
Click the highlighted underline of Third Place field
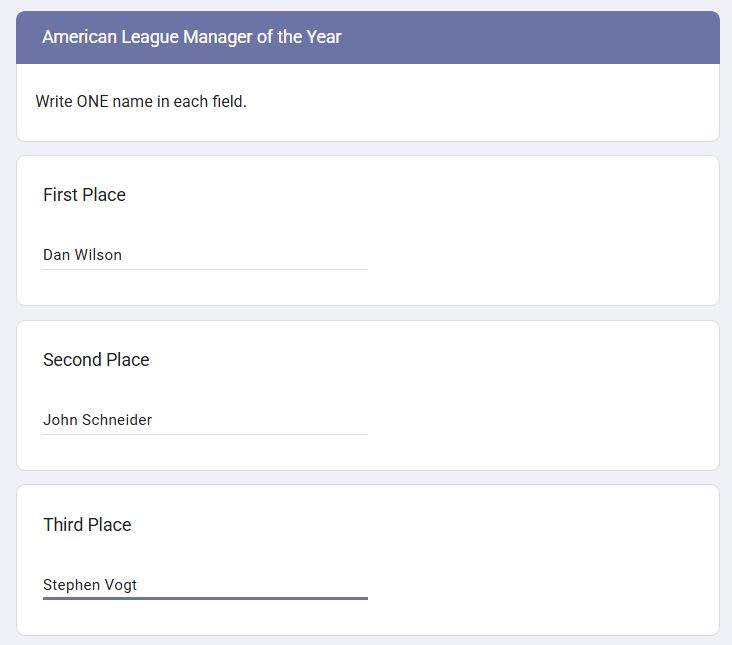(x=205, y=598)
